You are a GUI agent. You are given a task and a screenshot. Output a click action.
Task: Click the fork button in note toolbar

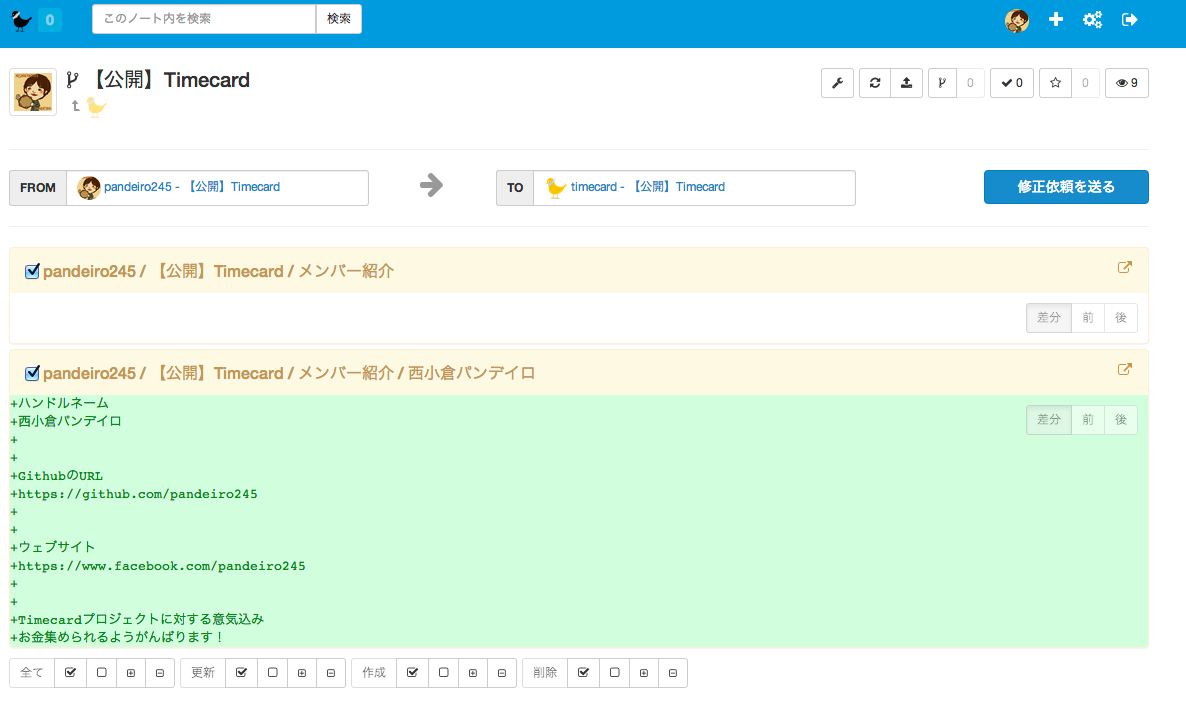point(942,83)
